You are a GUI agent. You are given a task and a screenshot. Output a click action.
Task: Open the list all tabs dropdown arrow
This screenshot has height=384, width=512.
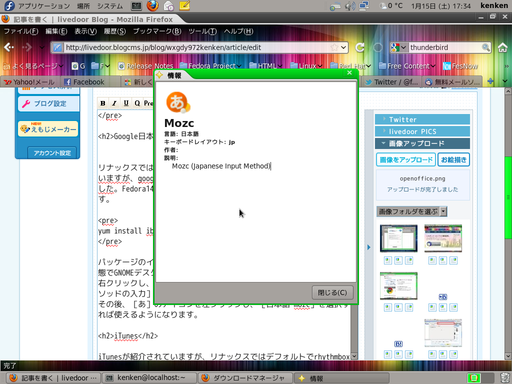click(x=505, y=81)
